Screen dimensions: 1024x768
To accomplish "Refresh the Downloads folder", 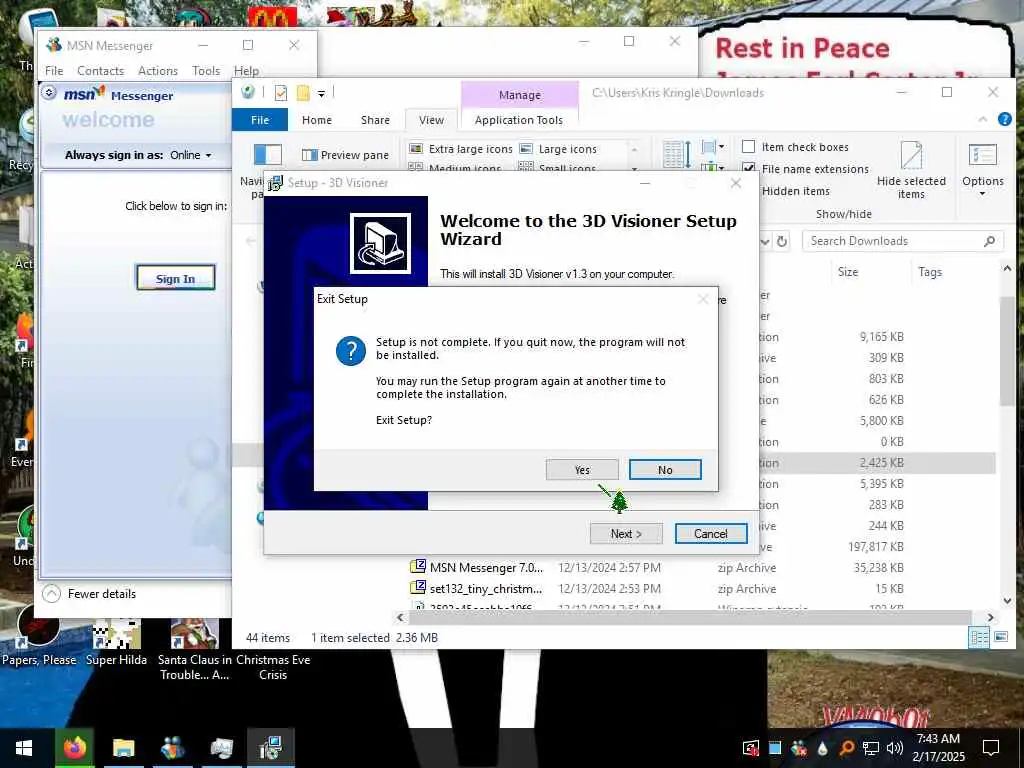I will [782, 242].
